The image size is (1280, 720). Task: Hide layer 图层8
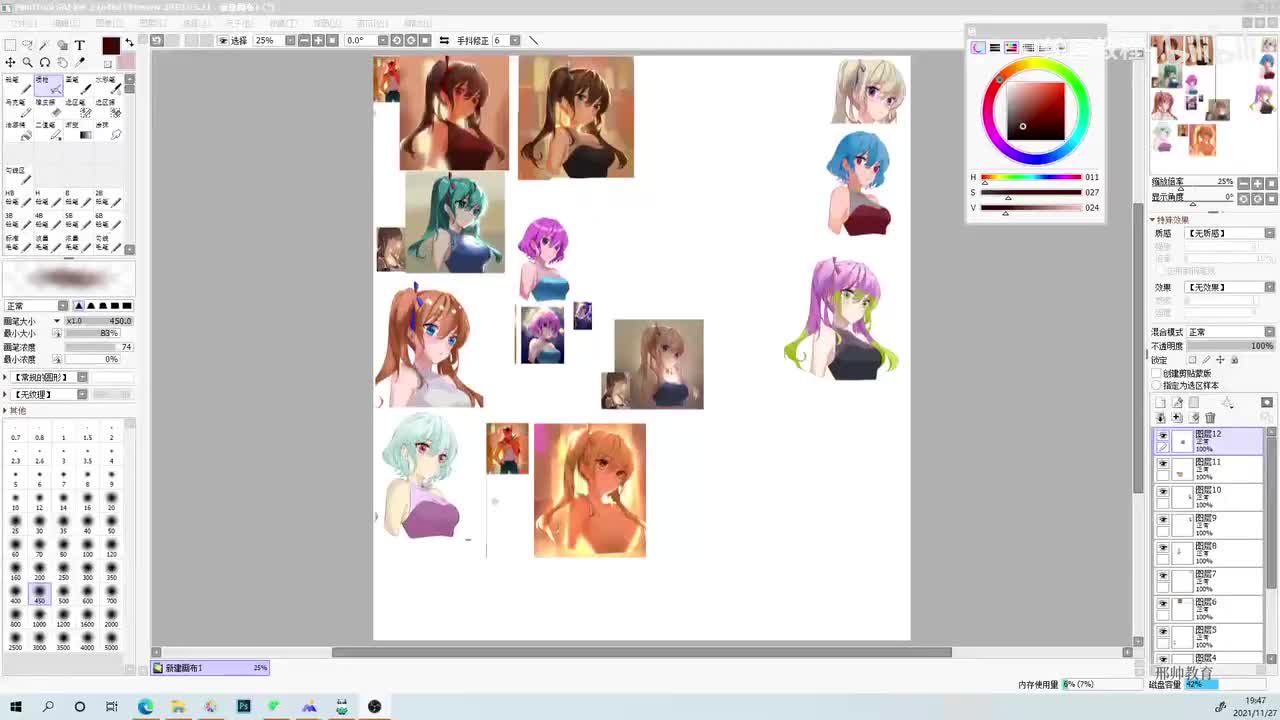pyautogui.click(x=1162, y=548)
